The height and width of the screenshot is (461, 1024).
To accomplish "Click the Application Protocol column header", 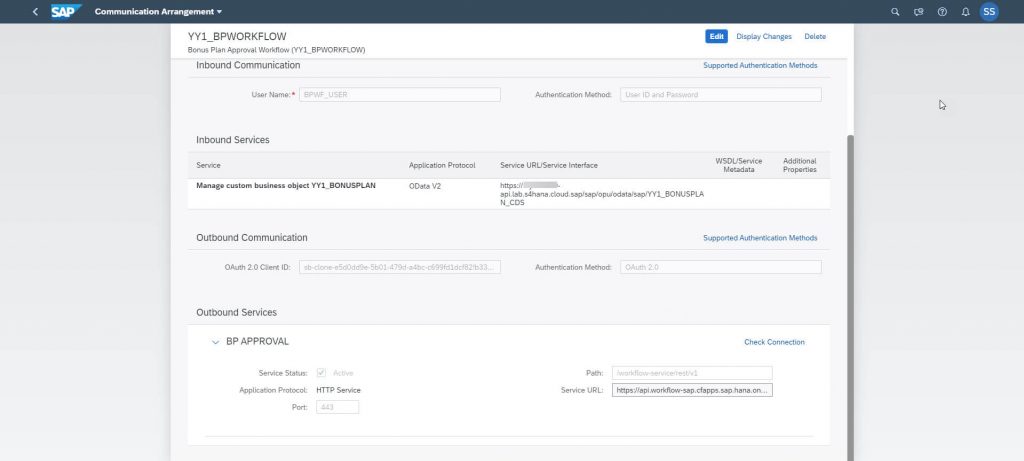I will [441, 165].
